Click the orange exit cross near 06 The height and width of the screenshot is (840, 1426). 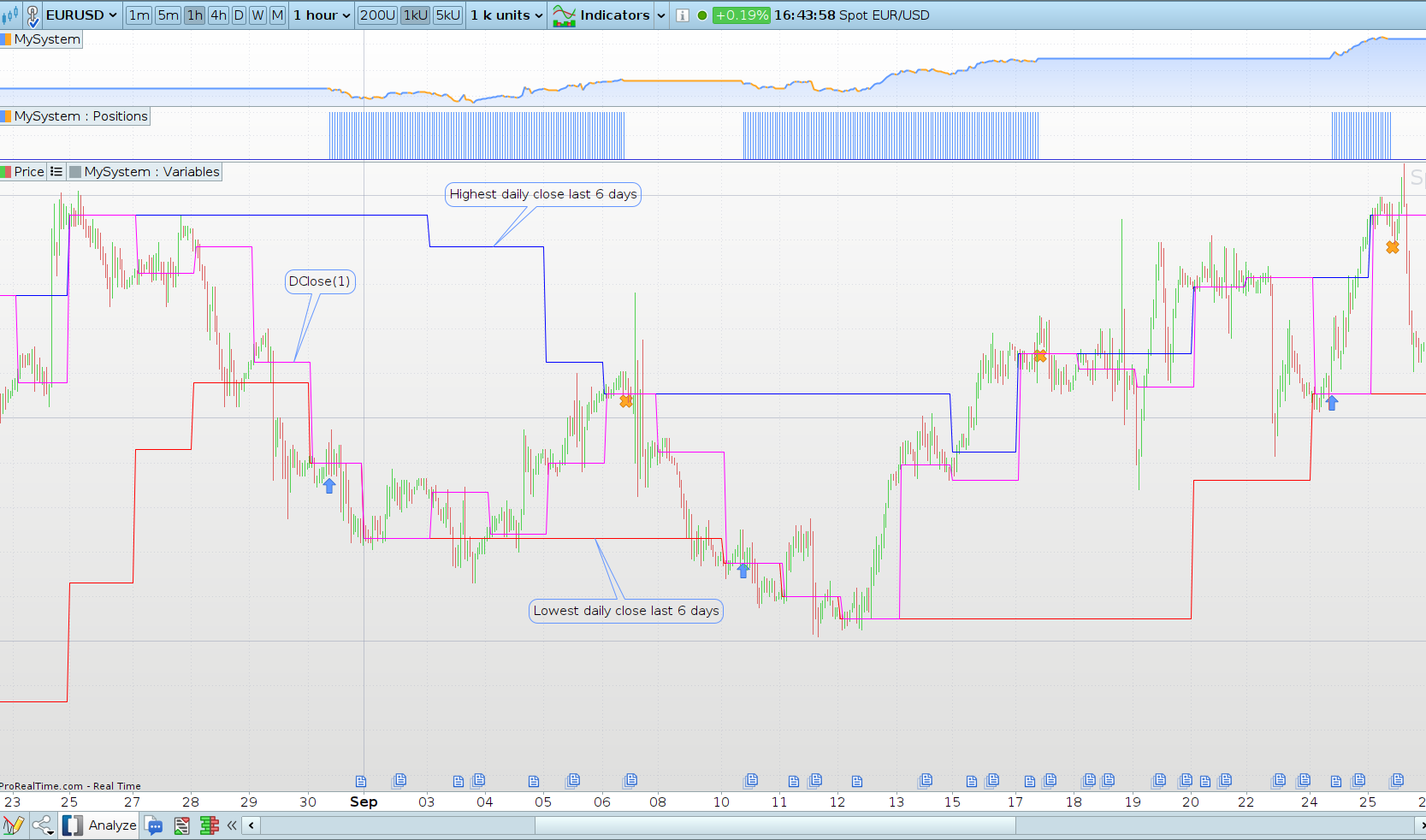click(626, 401)
